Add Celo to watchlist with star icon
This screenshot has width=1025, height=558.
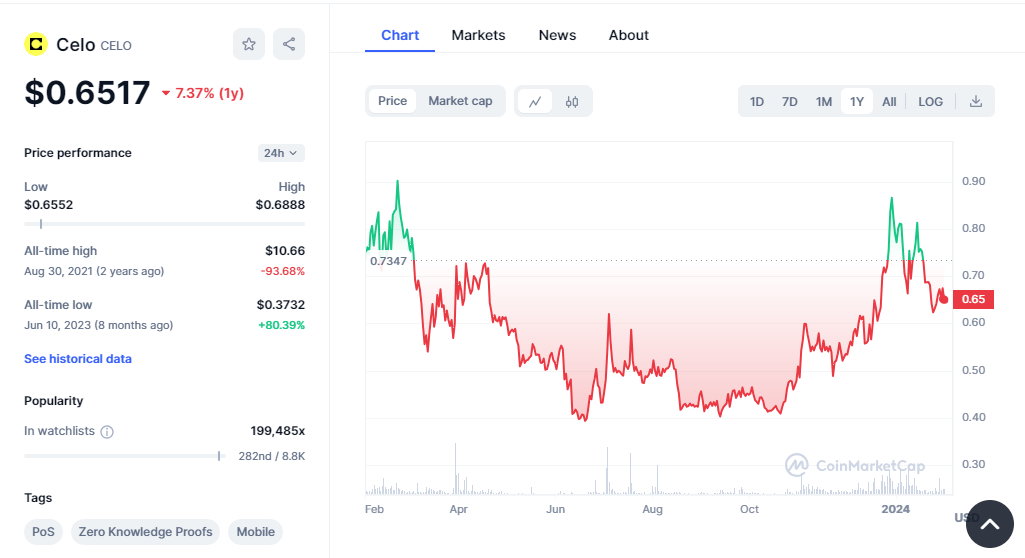point(249,44)
